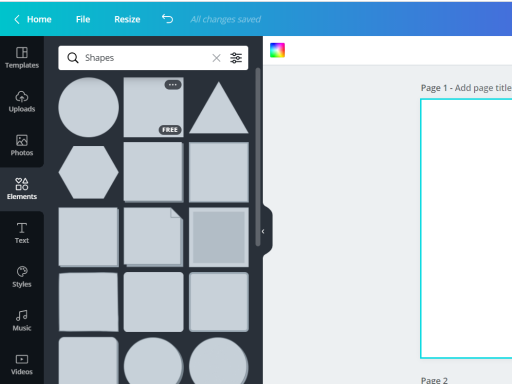Image resolution: width=512 pixels, height=384 pixels.
Task: Add the circle shape
Action: (x=88, y=107)
